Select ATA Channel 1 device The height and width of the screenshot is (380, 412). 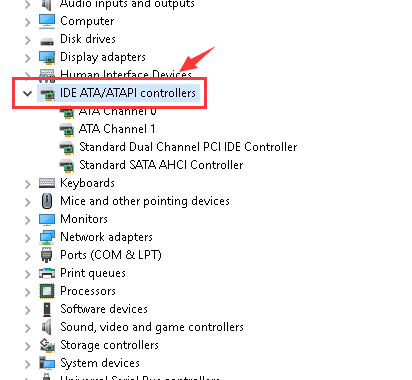coord(117,129)
